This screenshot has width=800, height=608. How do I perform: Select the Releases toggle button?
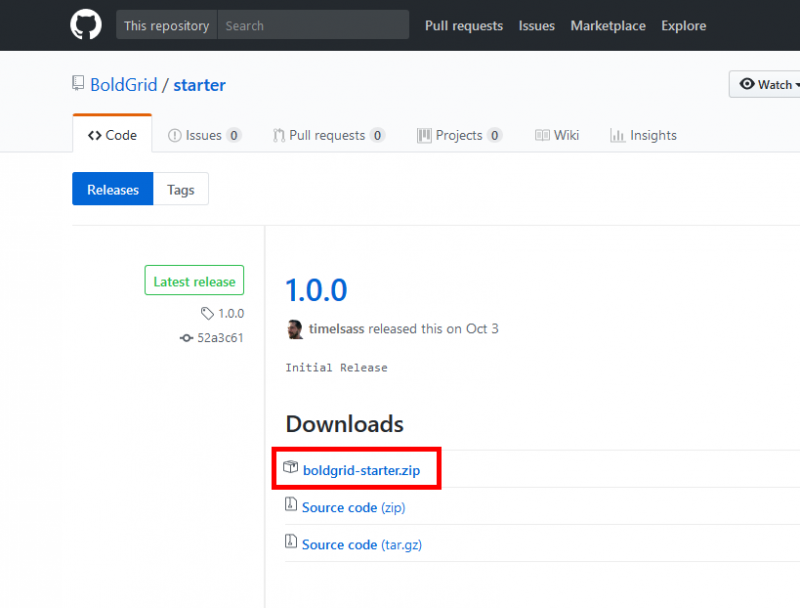click(x=112, y=189)
